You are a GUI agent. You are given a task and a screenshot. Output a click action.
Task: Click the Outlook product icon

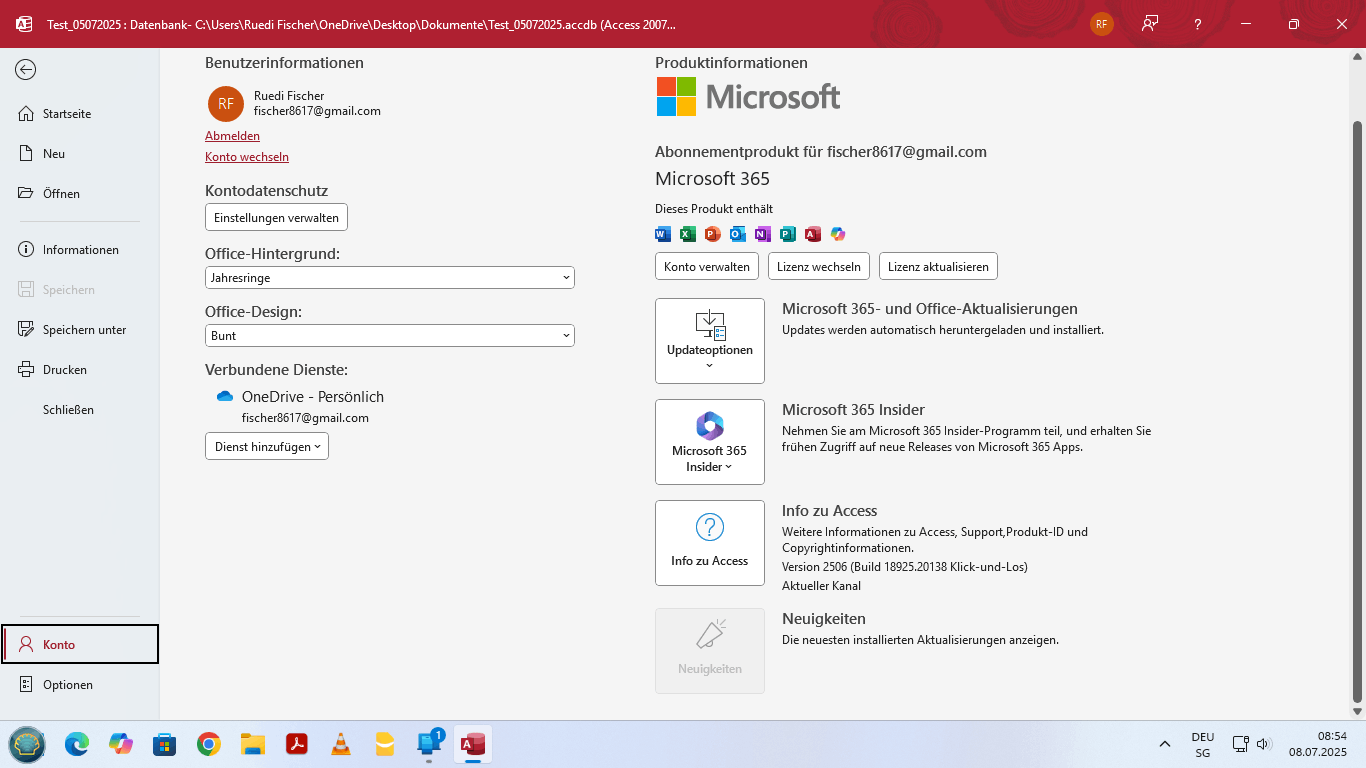738,234
